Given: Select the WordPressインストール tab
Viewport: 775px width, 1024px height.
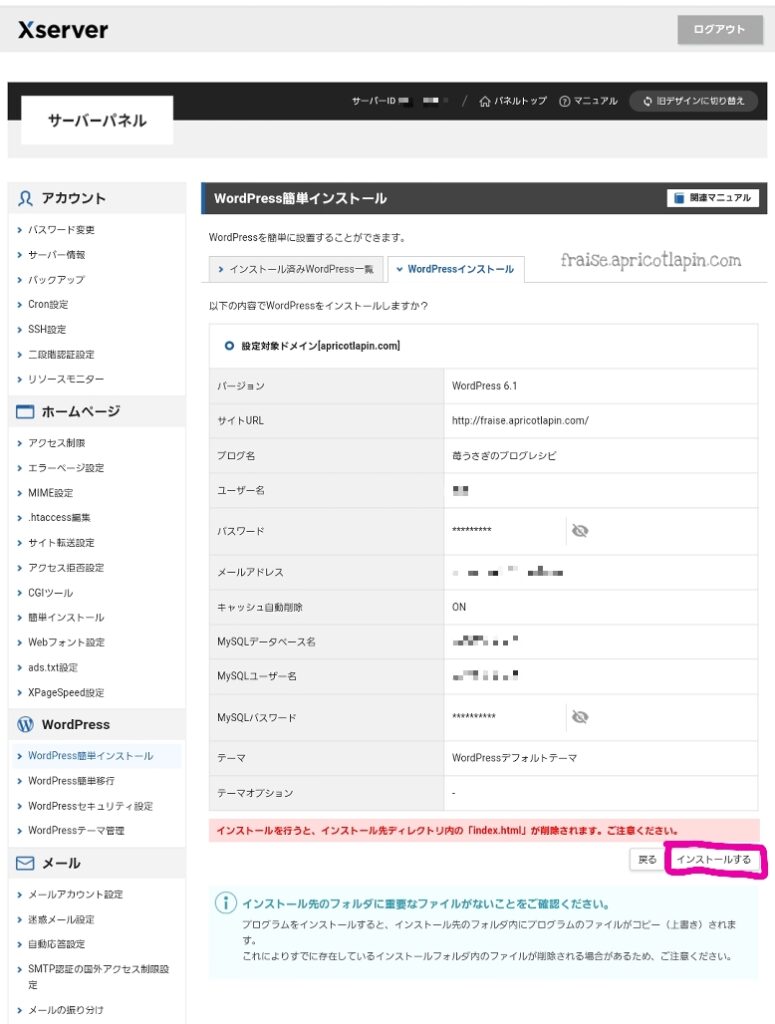Looking at the screenshot, I should (x=455, y=269).
